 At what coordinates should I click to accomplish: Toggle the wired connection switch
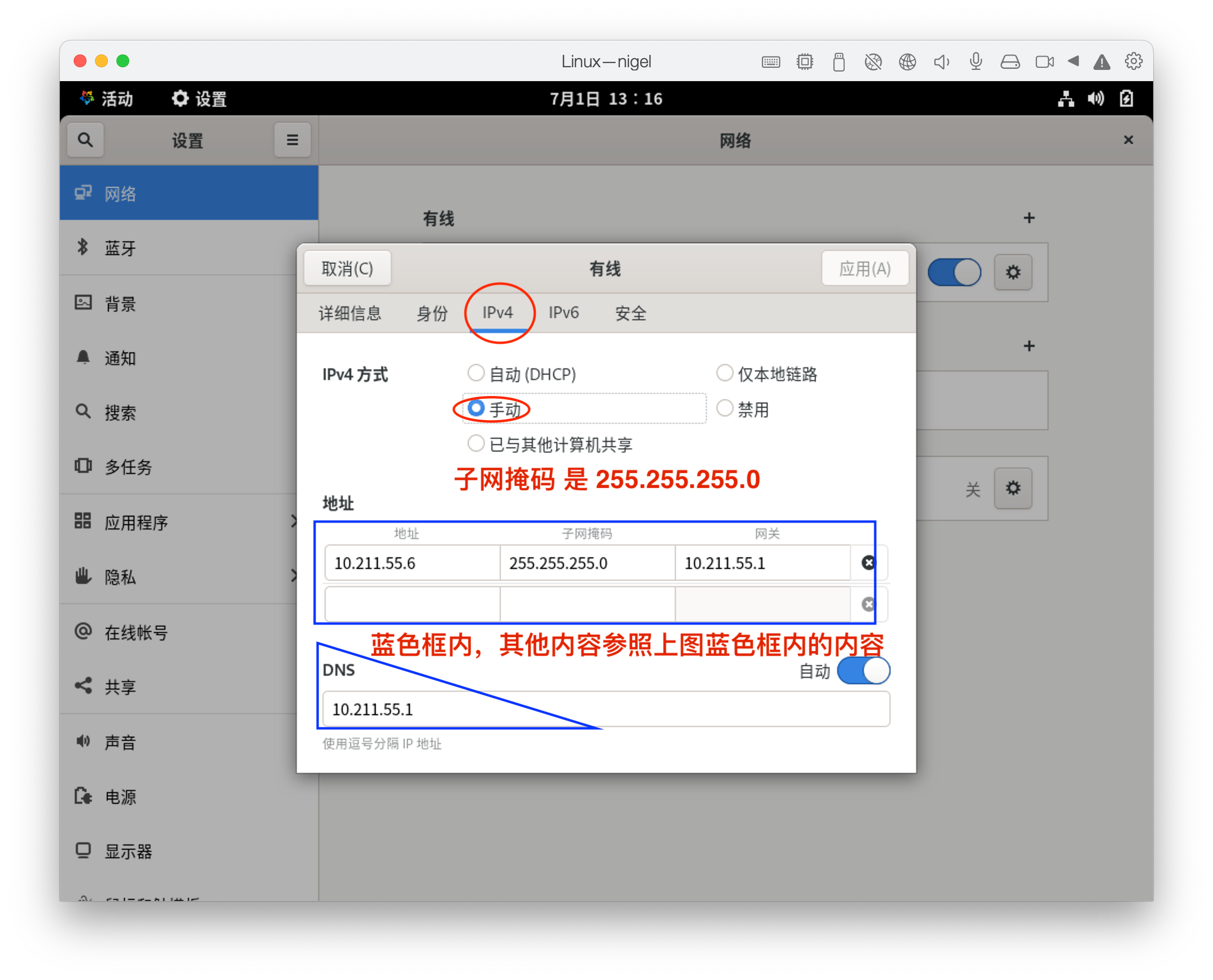coord(954,273)
